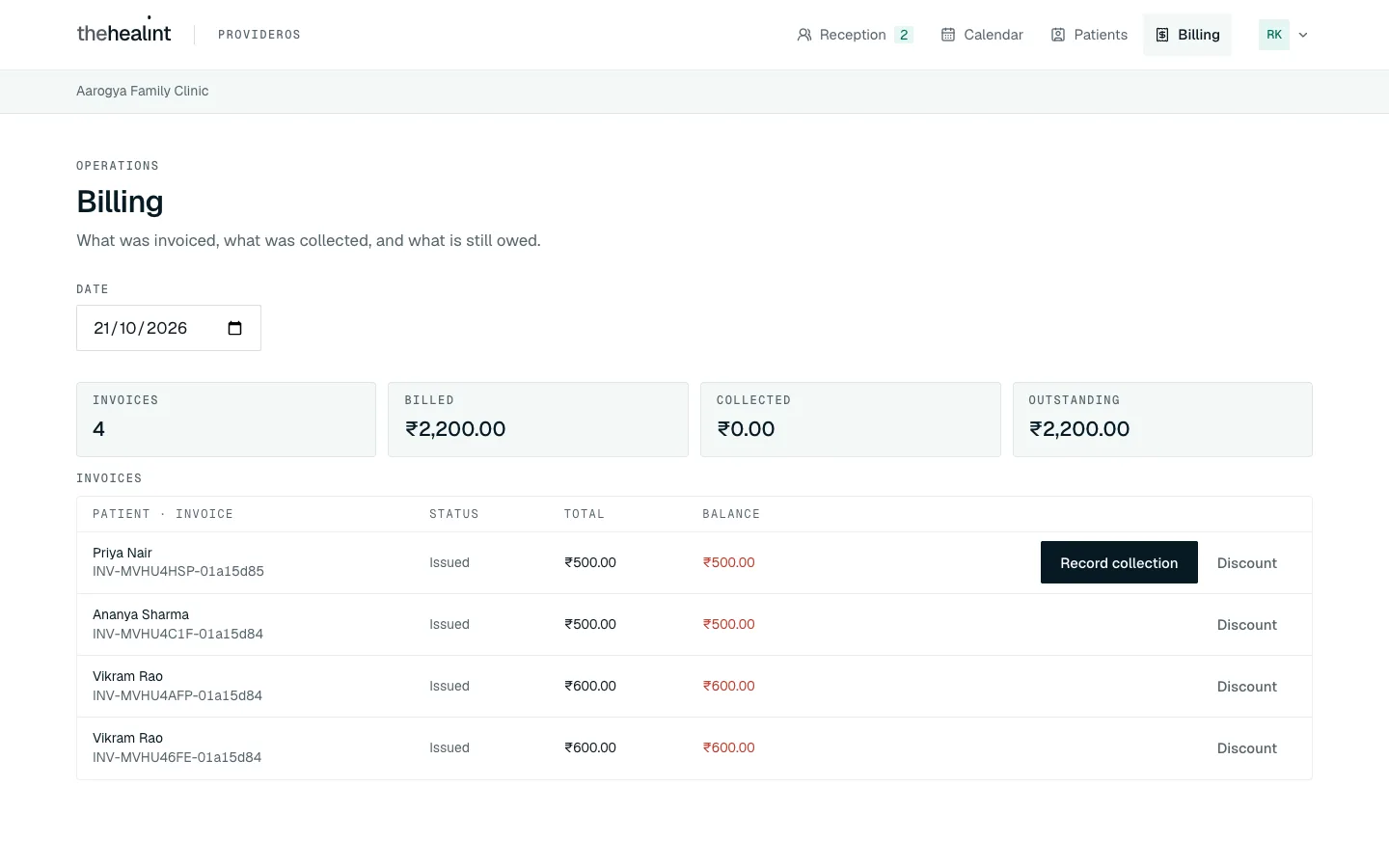Switch to the Patients tab
The height and width of the screenshot is (868, 1389).
pos(1089,35)
